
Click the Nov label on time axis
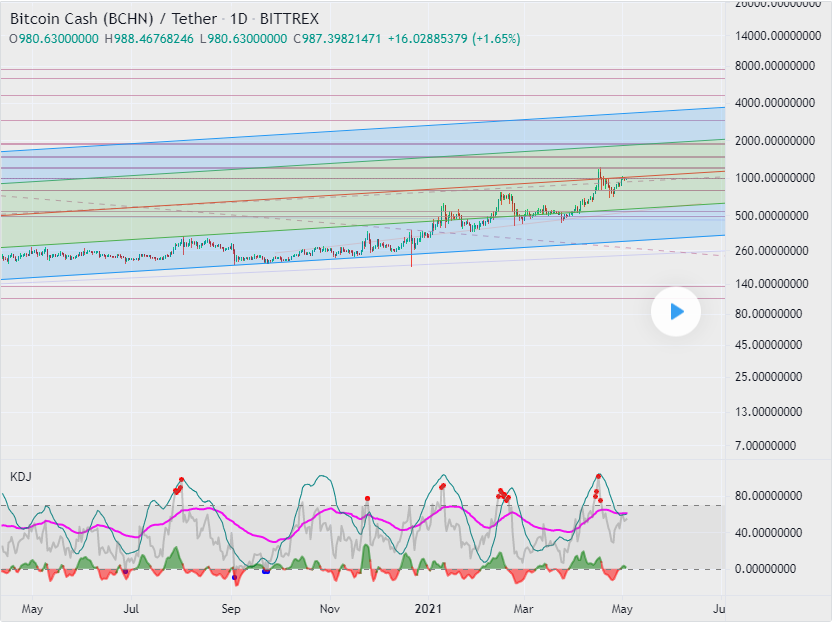pos(331,607)
